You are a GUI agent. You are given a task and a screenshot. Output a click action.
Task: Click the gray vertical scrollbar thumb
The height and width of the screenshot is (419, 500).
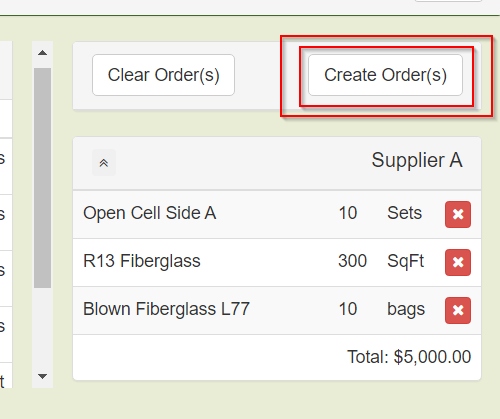pyautogui.click(x=42, y=178)
